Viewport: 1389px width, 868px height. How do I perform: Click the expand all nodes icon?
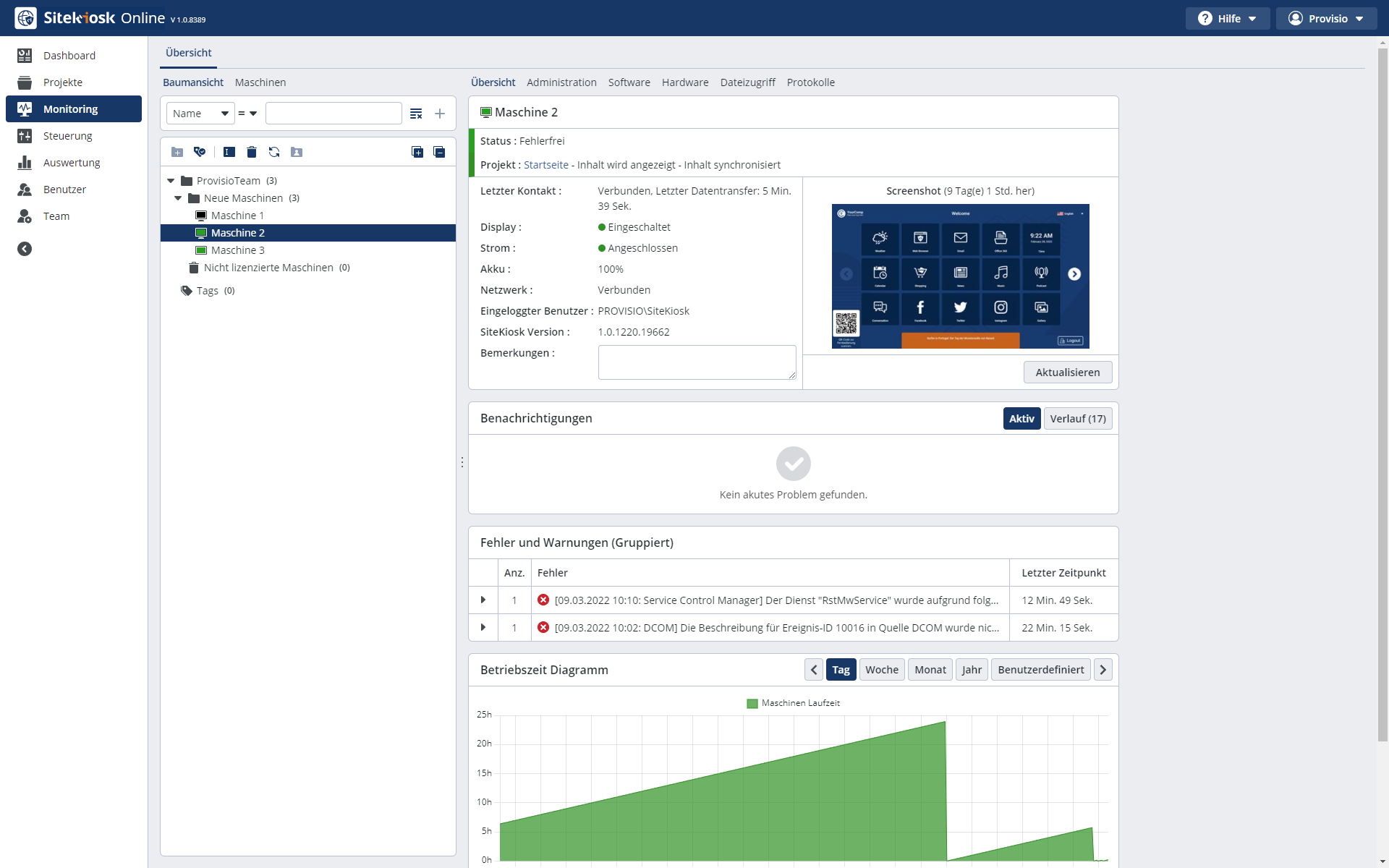coord(417,152)
